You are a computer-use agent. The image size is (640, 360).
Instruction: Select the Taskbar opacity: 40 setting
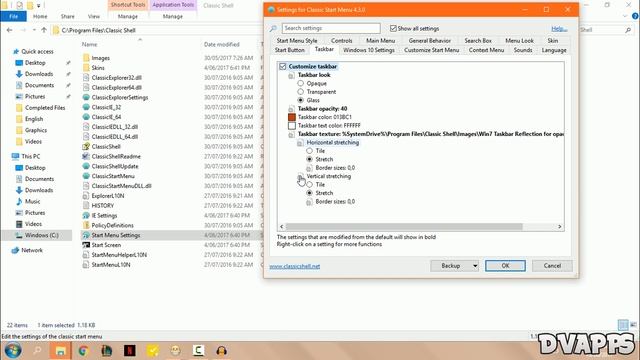322,109
